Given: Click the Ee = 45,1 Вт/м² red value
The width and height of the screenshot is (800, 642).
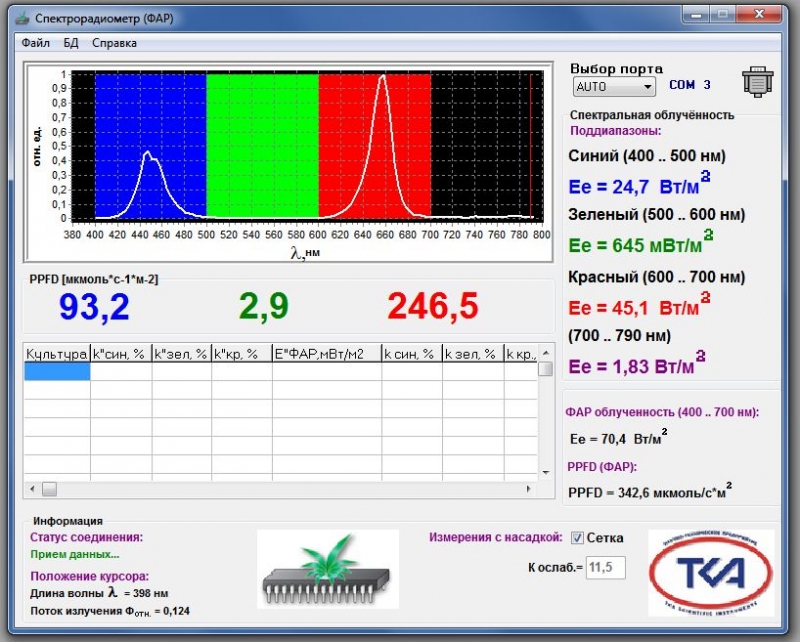Looking at the screenshot, I should pos(639,305).
